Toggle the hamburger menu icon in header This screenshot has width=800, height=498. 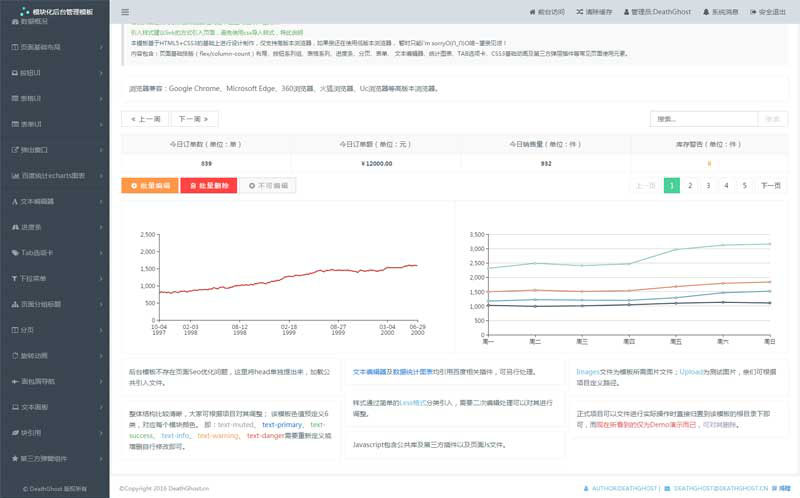click(125, 12)
